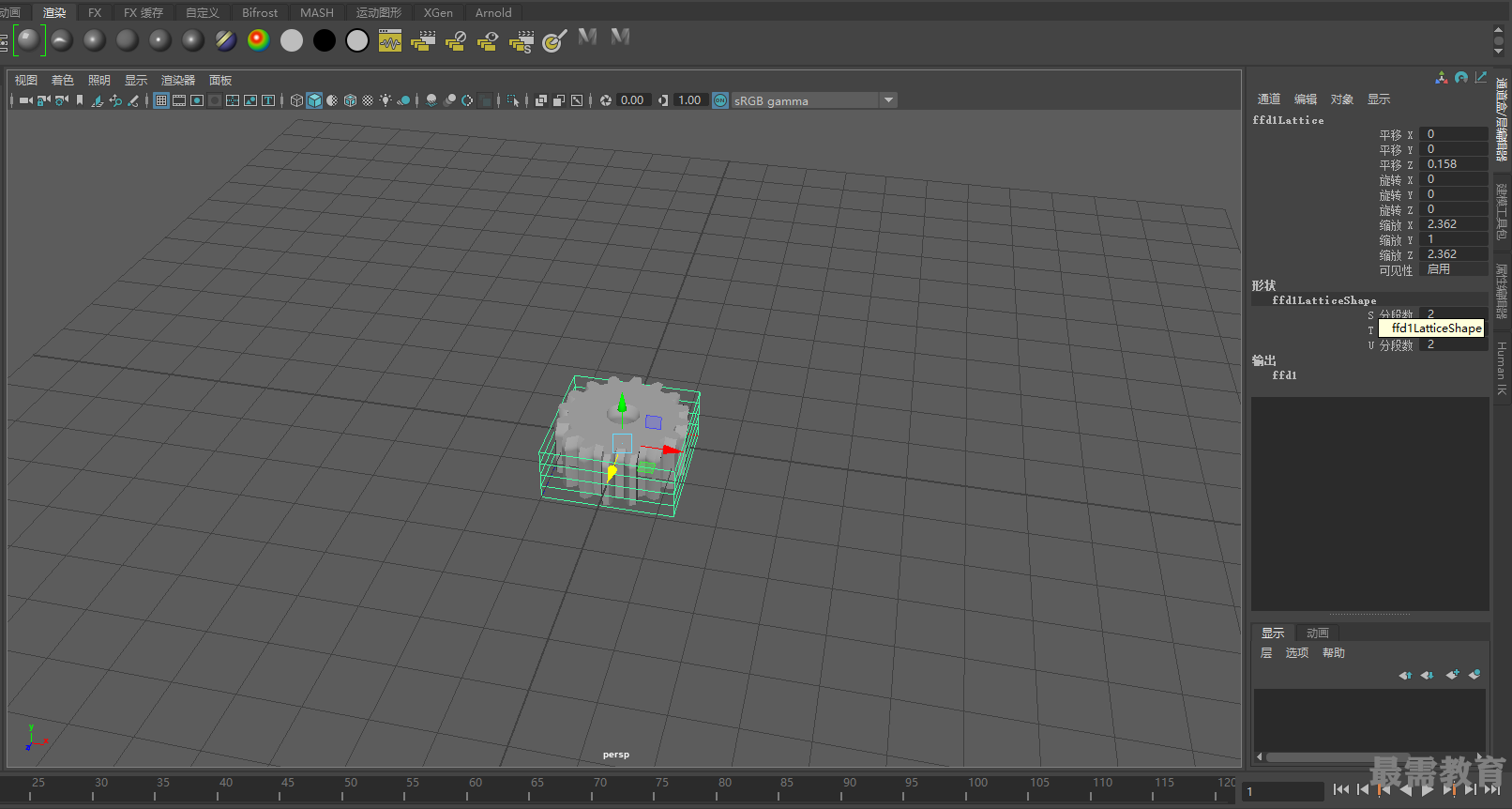Open the 视图 panel menu
The width and height of the screenshot is (1512, 809).
26,81
